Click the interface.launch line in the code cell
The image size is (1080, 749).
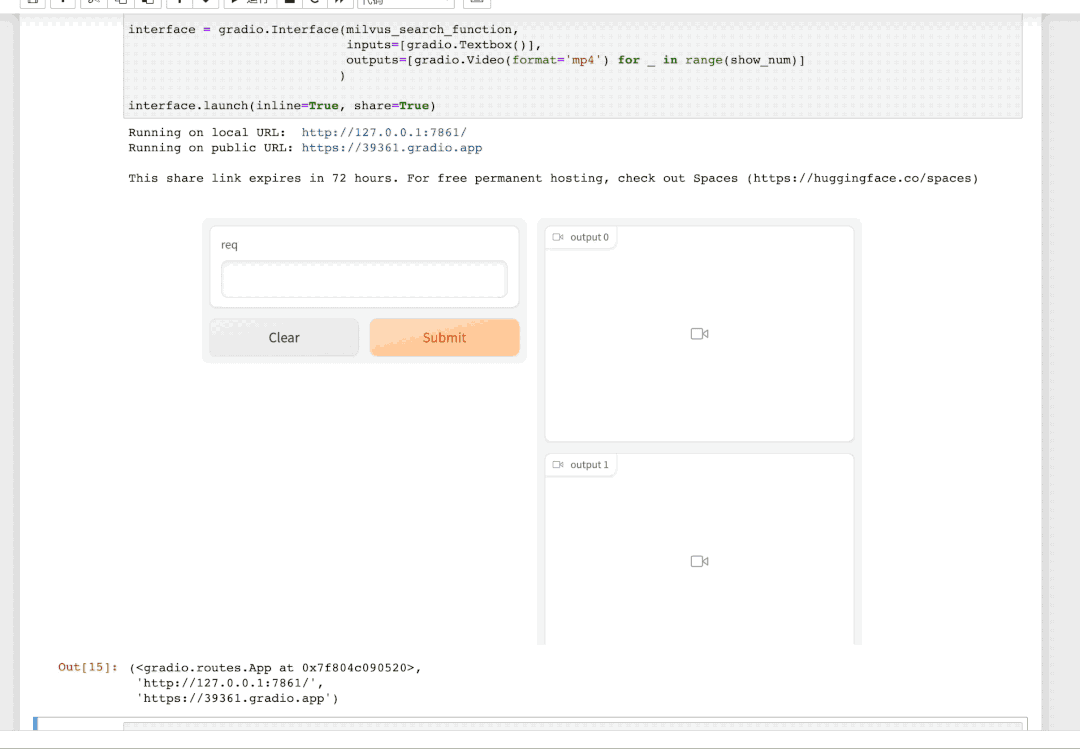(x=281, y=106)
